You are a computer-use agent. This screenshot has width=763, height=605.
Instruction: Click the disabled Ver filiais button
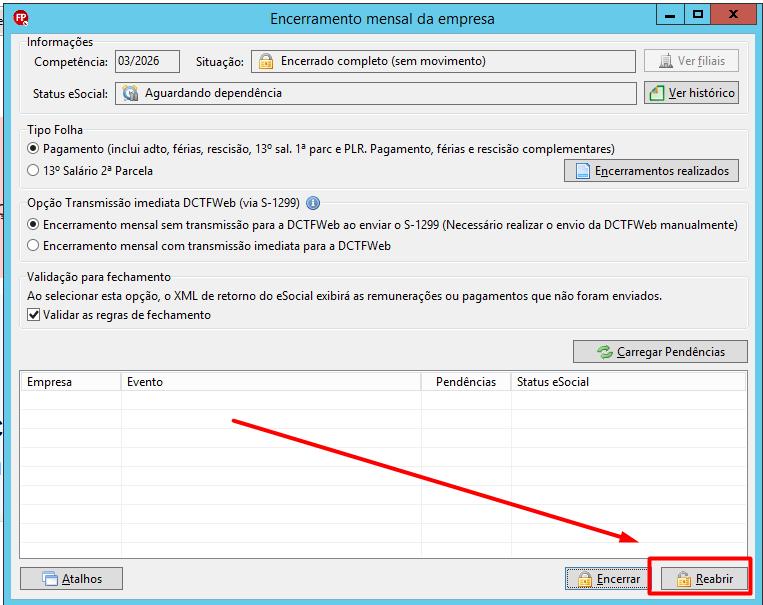tap(691, 61)
